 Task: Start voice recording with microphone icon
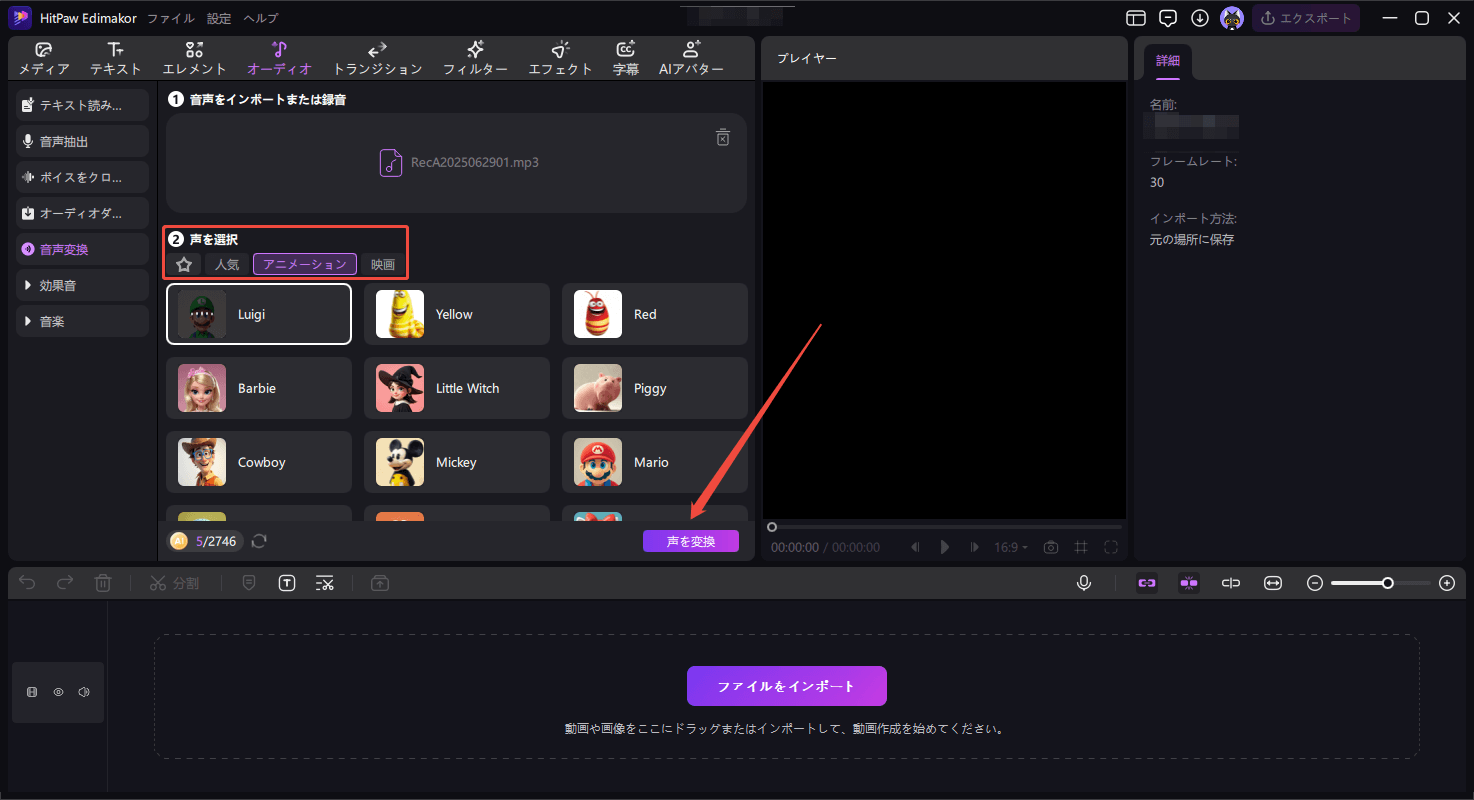click(1084, 583)
